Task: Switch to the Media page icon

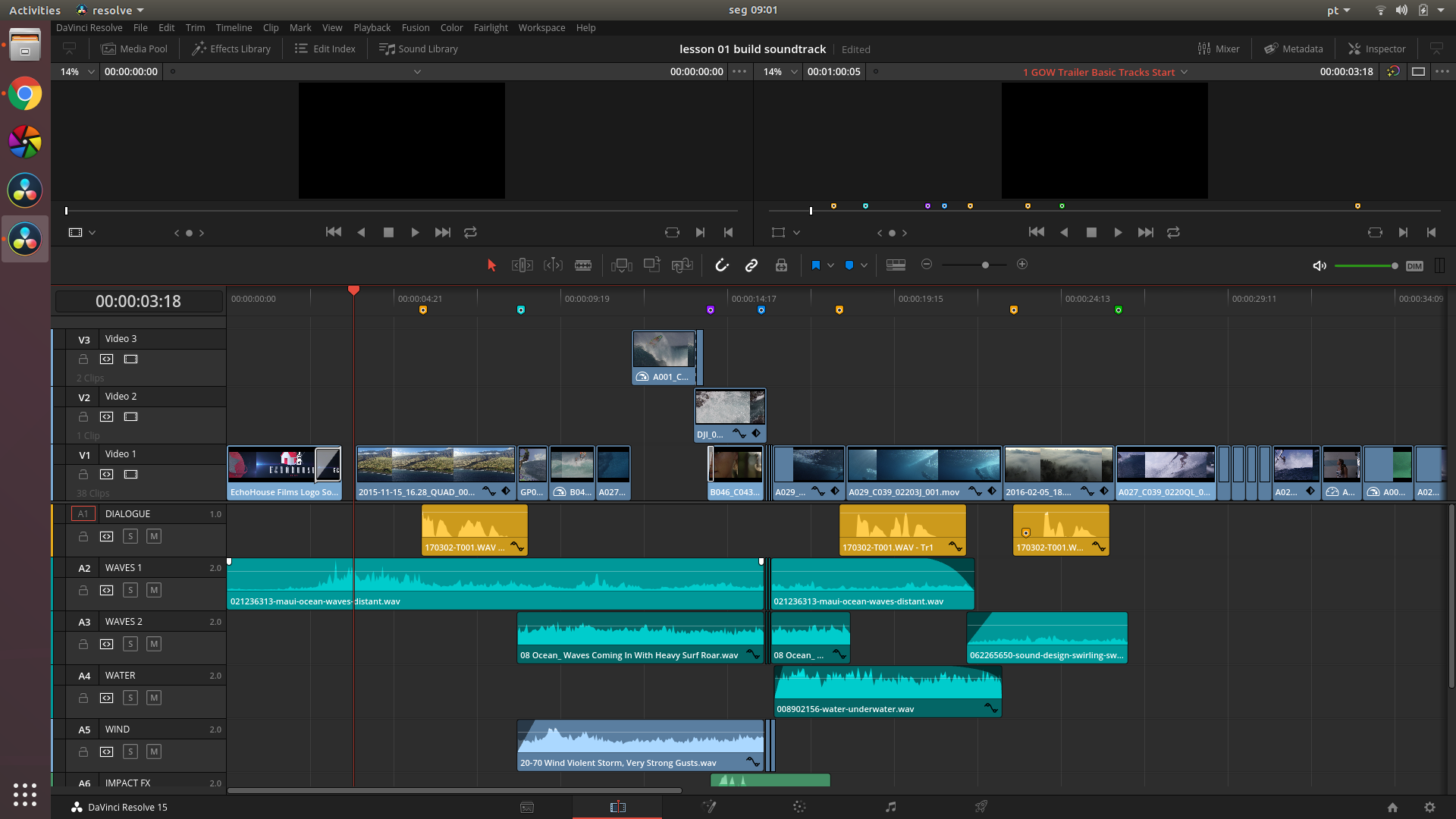Action: click(x=527, y=807)
